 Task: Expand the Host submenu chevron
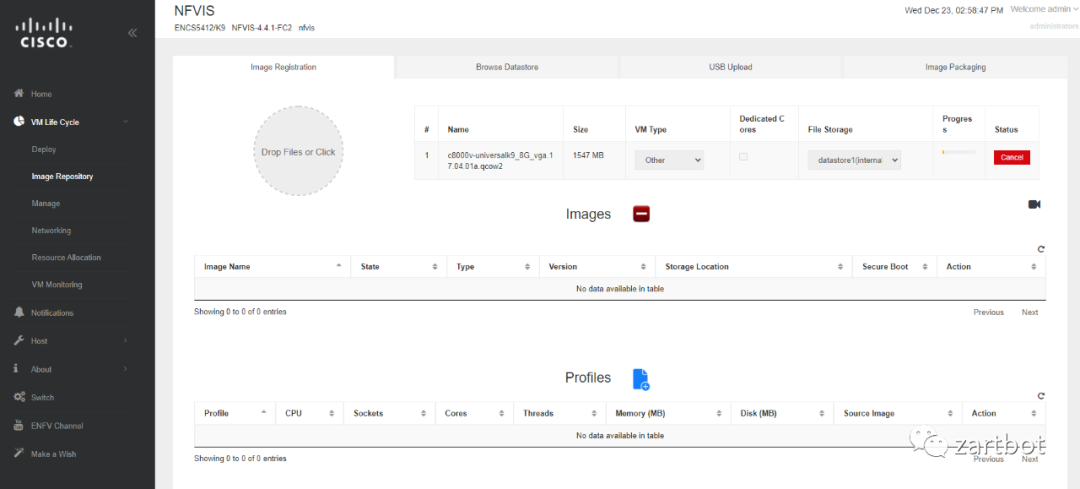[125, 340]
